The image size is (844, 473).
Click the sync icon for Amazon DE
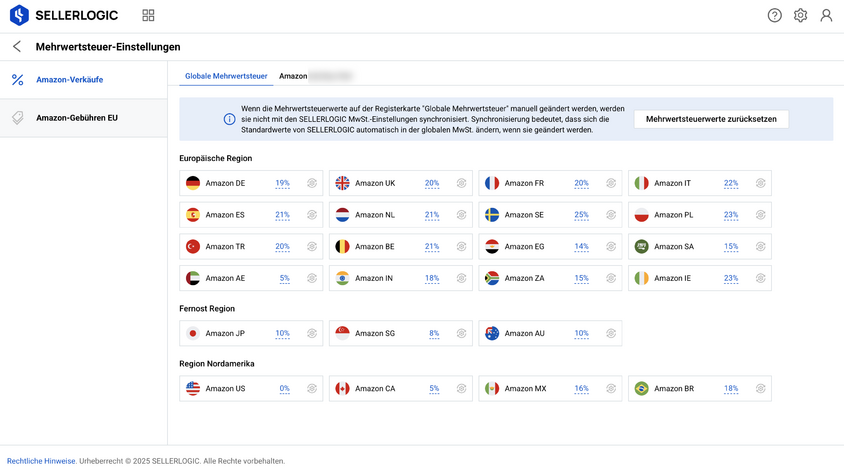(312, 183)
